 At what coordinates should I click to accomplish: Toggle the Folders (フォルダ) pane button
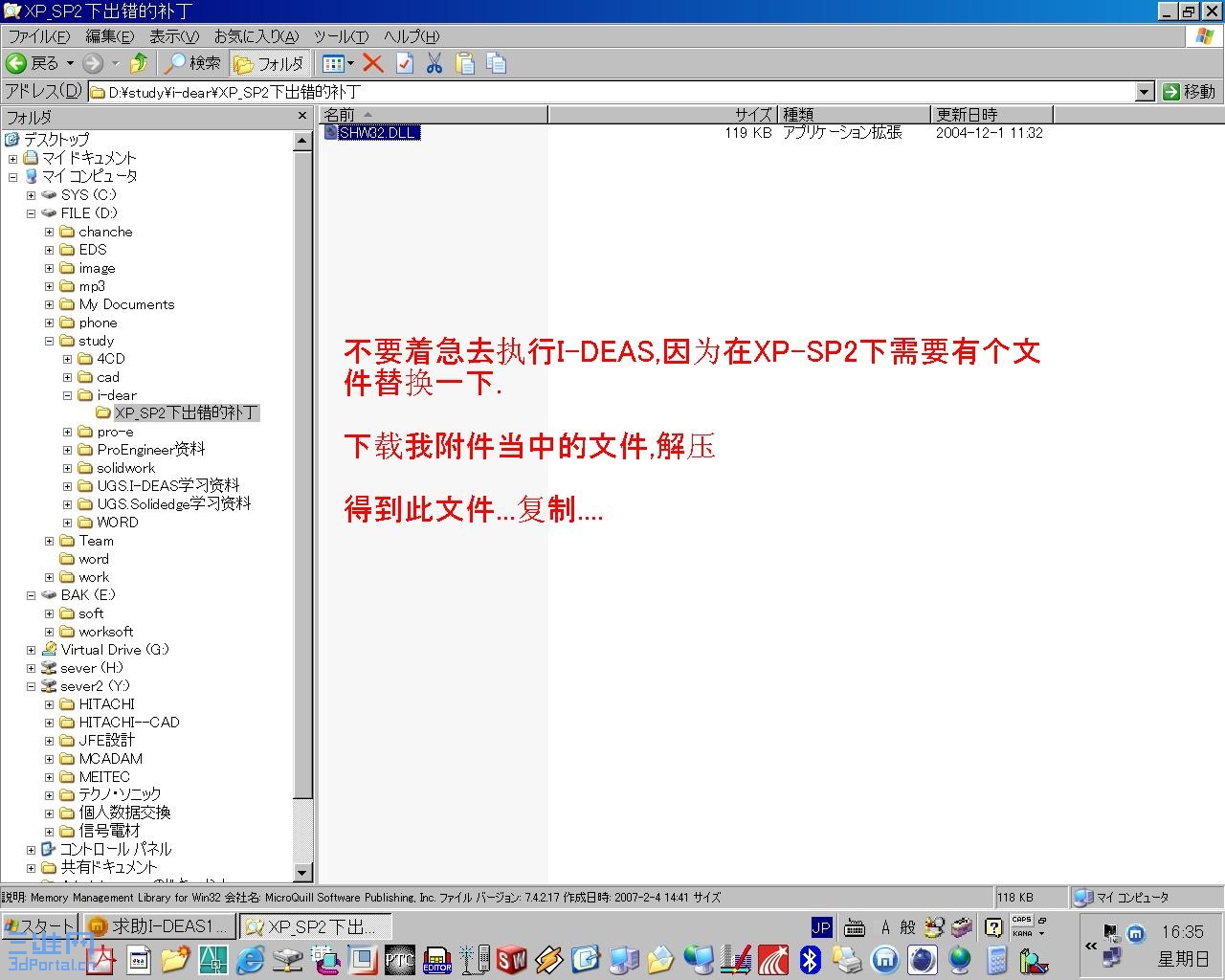[x=269, y=63]
